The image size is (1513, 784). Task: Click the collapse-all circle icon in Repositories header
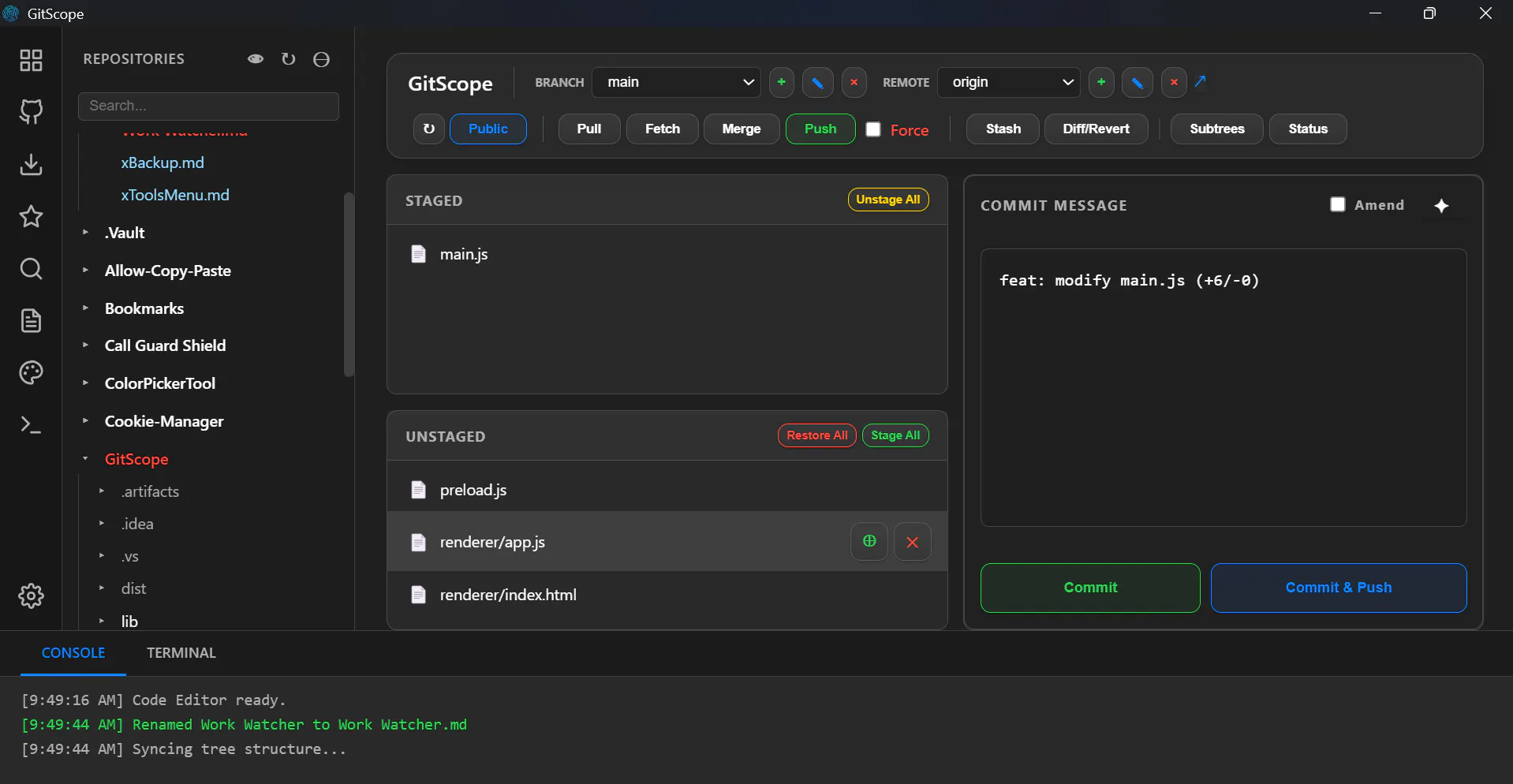[x=321, y=59]
